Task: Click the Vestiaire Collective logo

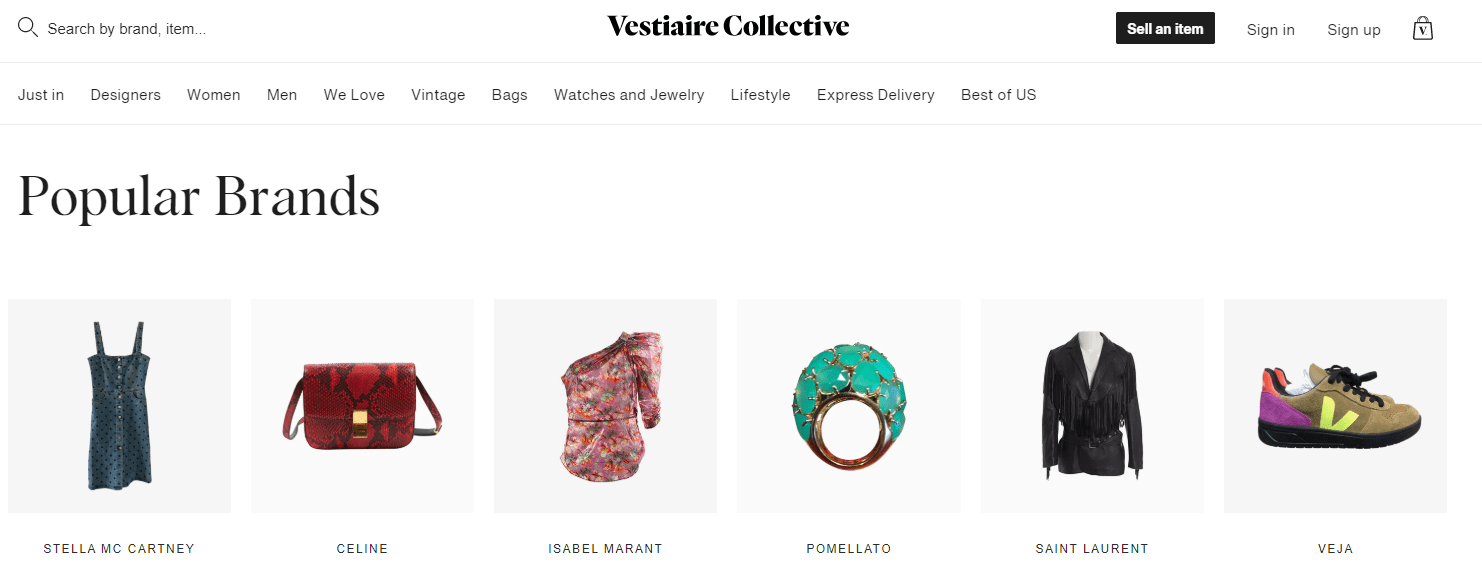Action: pos(727,26)
